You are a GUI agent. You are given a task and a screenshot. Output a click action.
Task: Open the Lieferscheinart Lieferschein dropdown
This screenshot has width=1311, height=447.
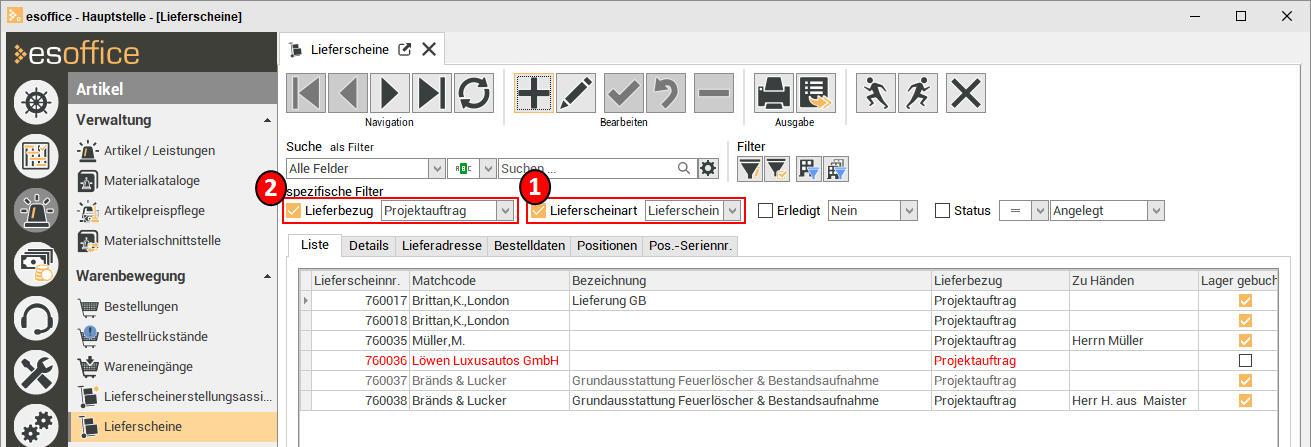(733, 211)
